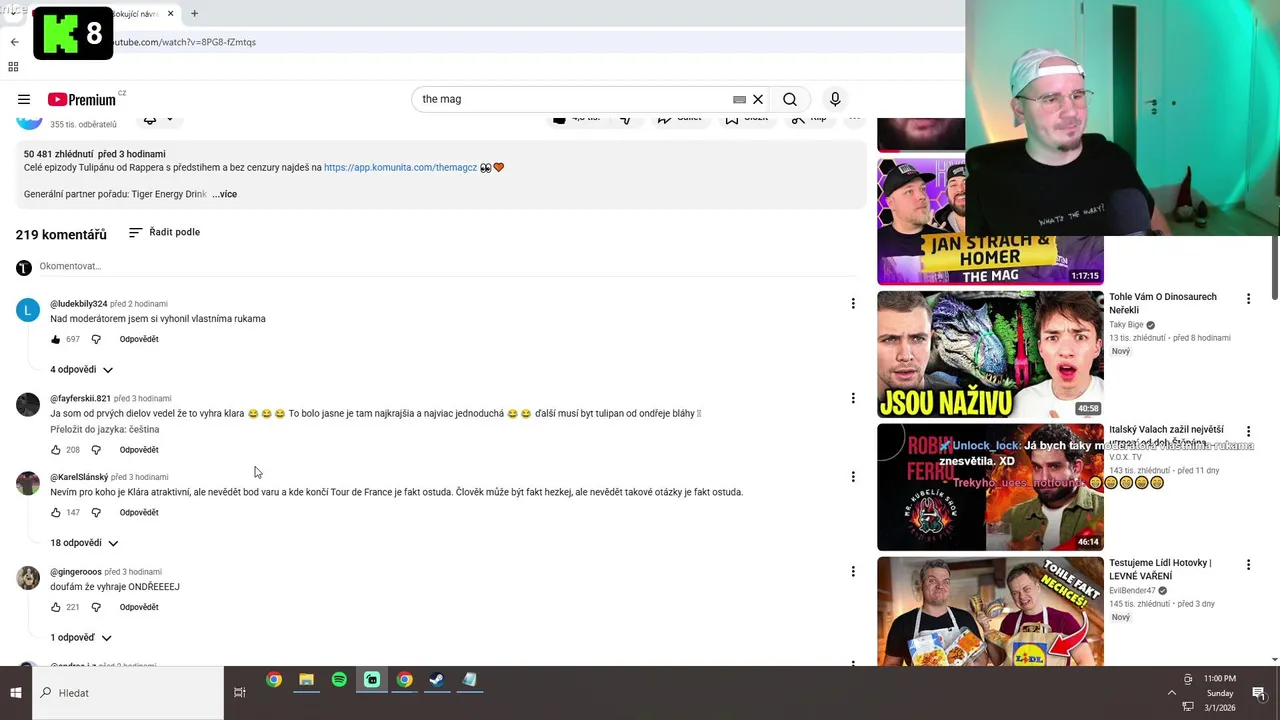
Task: Open the browser apps grid icon
Action: coord(13,67)
